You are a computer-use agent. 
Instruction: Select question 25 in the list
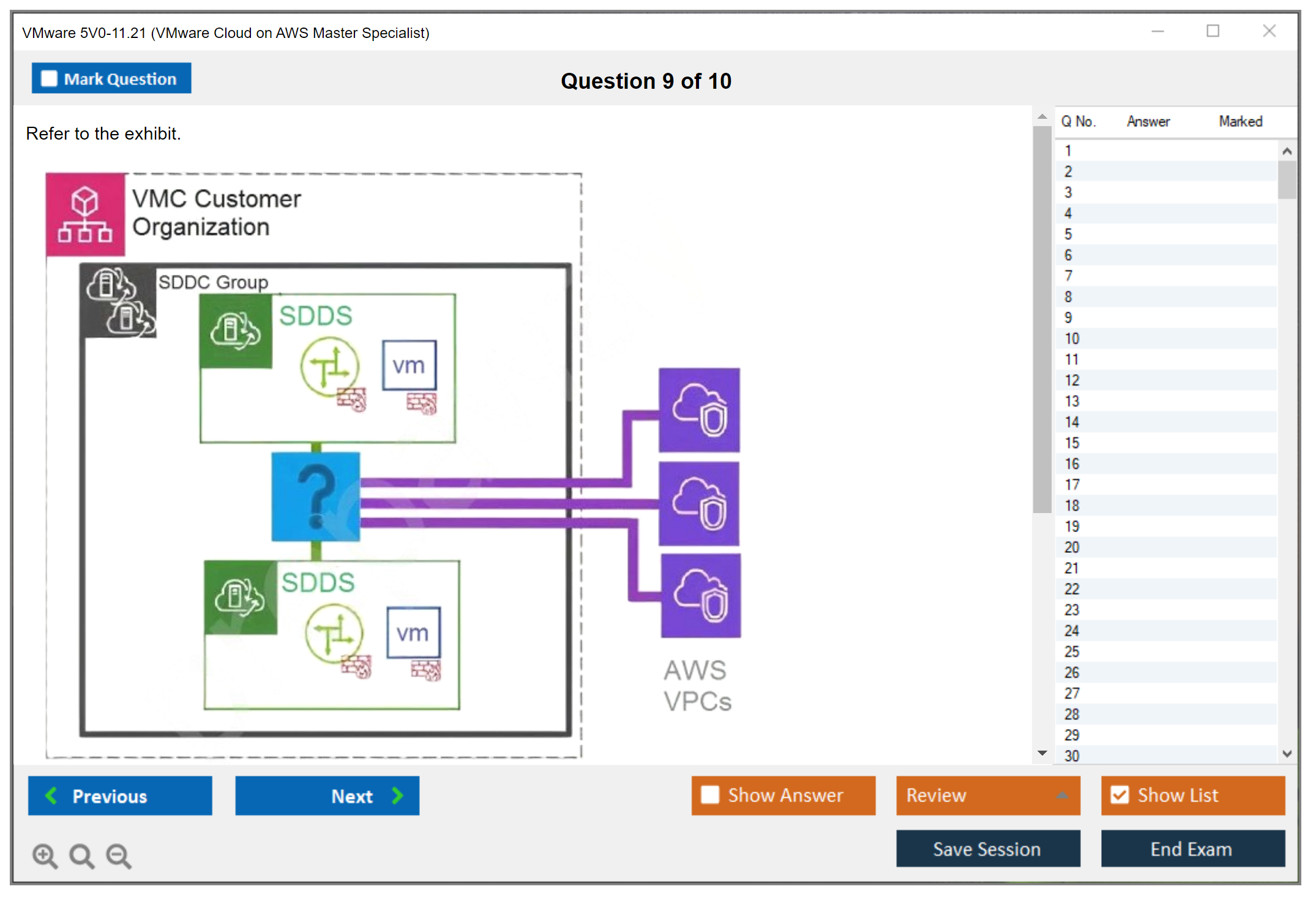[1072, 651]
